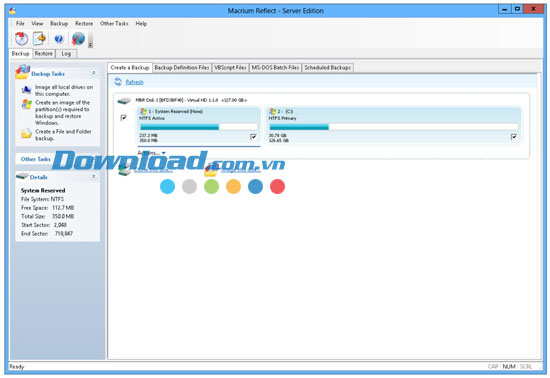550x378 pixels.
Task: Click the MBR Disk 1 drive icon
Action: click(x=124, y=101)
